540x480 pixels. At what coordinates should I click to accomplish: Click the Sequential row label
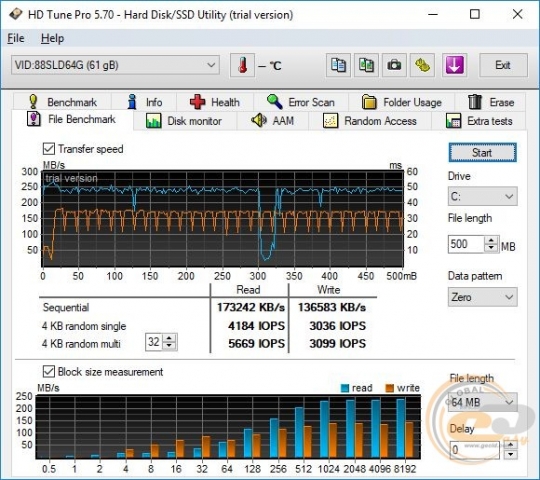(x=66, y=307)
